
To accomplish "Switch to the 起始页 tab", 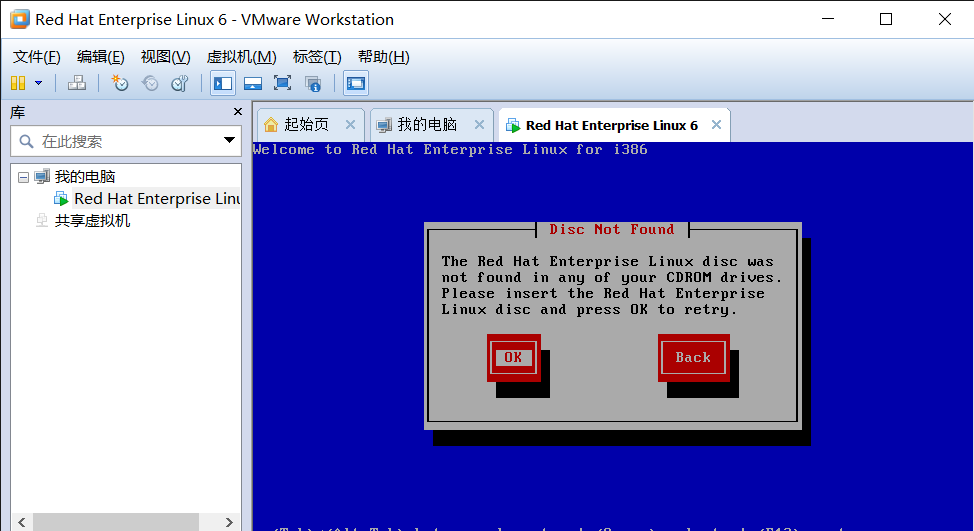I will click(x=306, y=125).
